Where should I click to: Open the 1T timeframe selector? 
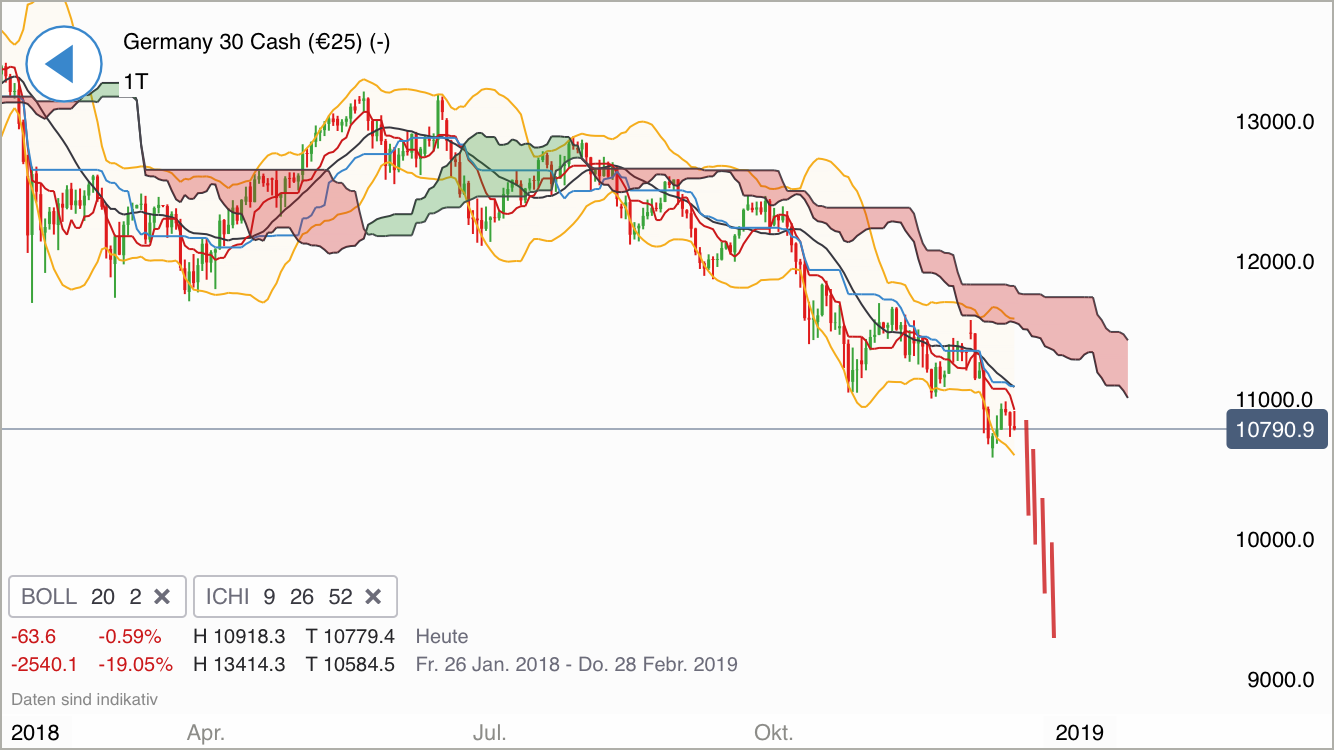point(135,82)
